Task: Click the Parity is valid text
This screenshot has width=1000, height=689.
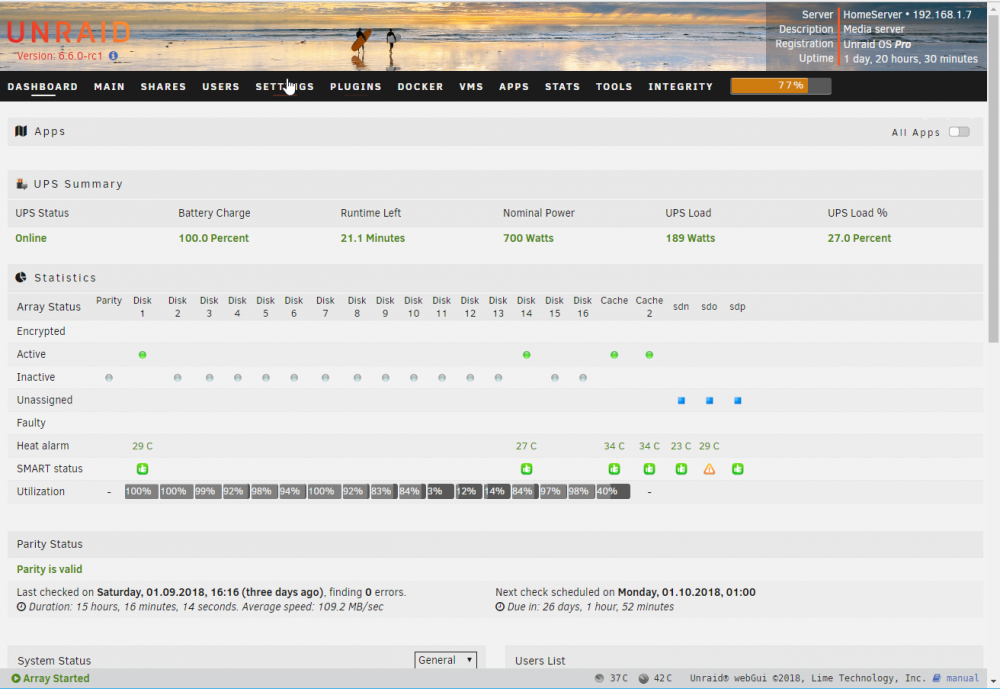Action: coord(49,569)
